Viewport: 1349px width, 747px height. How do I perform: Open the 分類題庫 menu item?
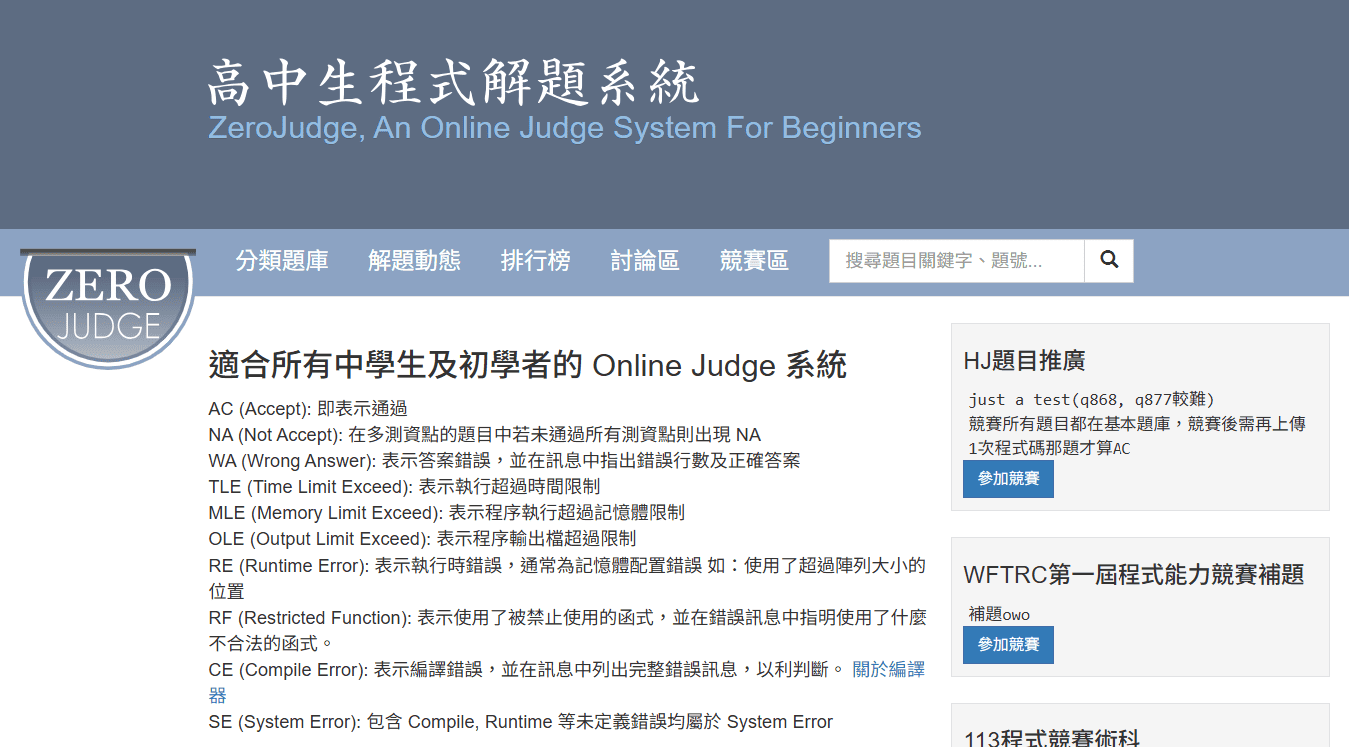pos(282,261)
